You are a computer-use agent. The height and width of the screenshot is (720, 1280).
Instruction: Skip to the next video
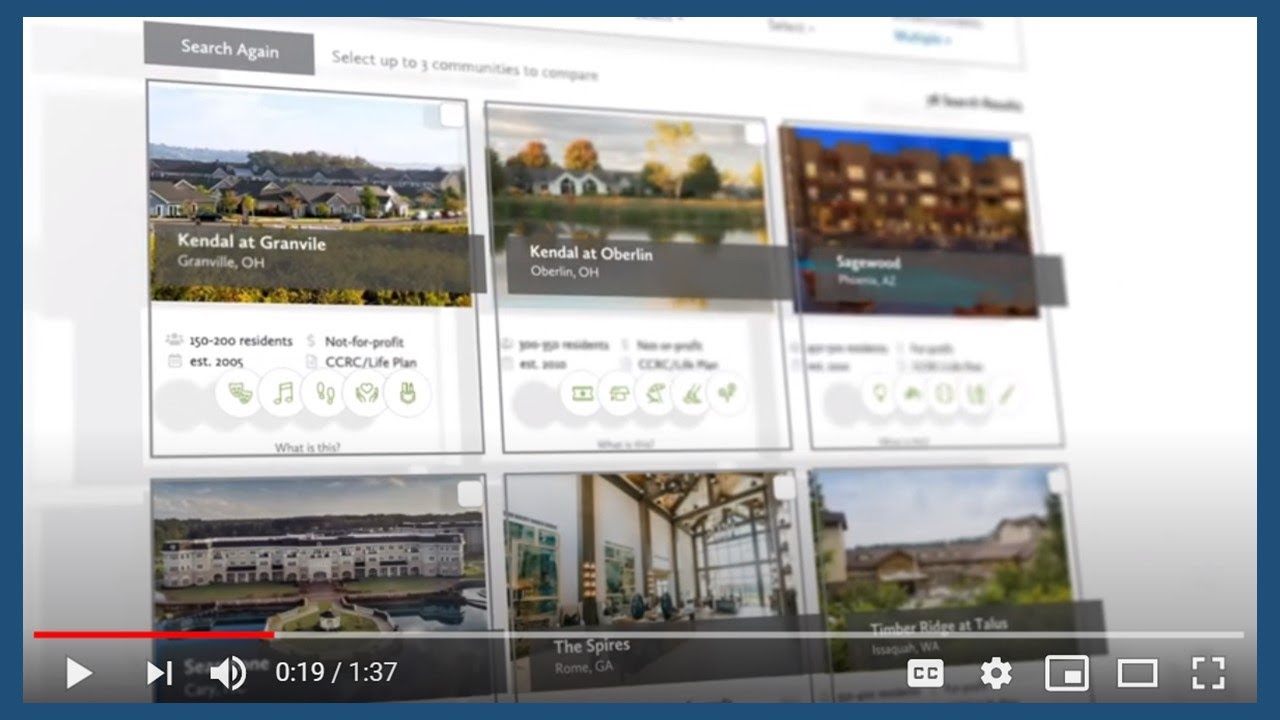(159, 673)
